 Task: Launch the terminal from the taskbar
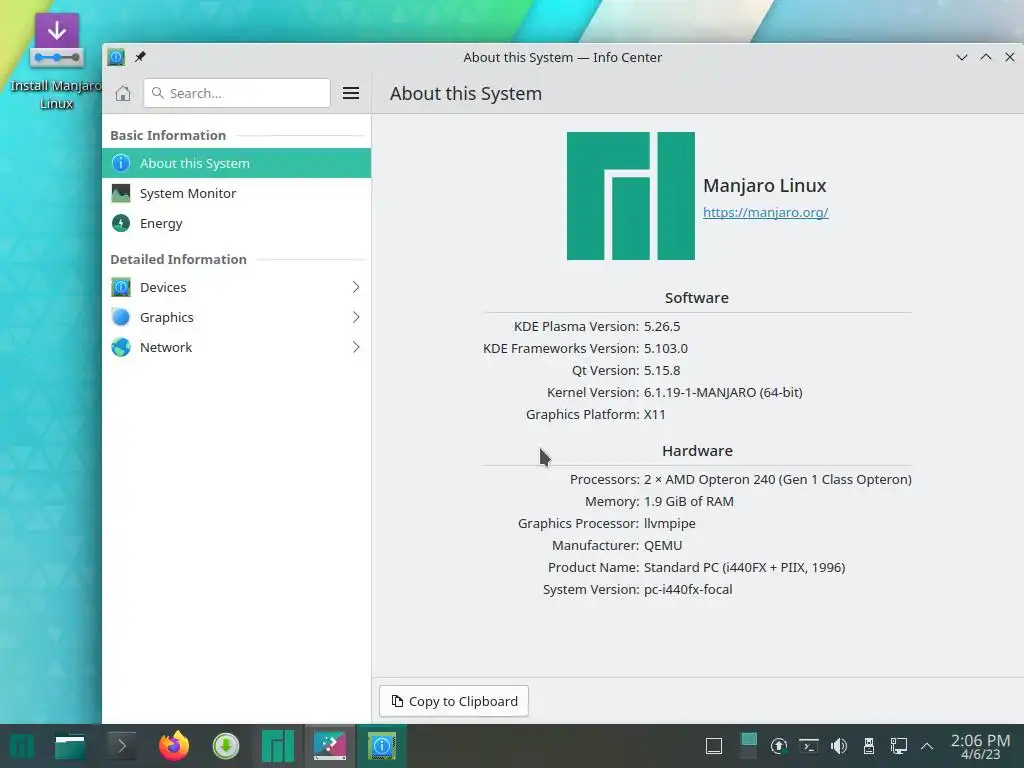point(121,746)
